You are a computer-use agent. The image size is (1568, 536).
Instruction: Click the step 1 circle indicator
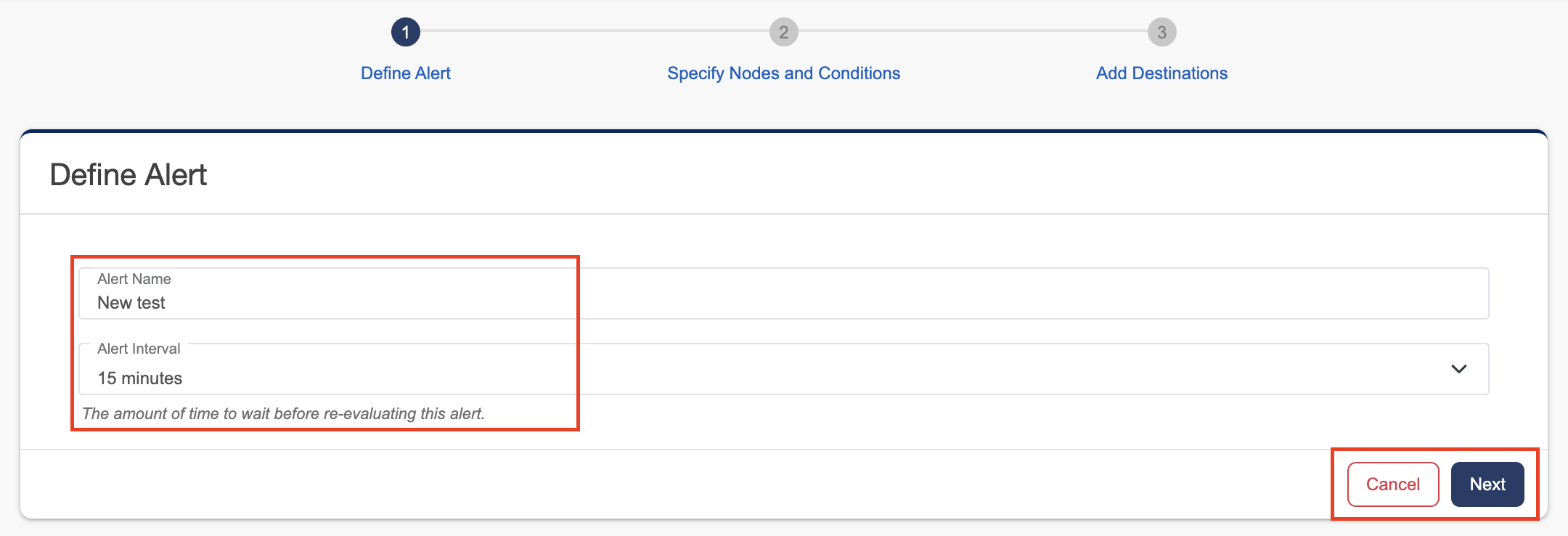(x=406, y=32)
